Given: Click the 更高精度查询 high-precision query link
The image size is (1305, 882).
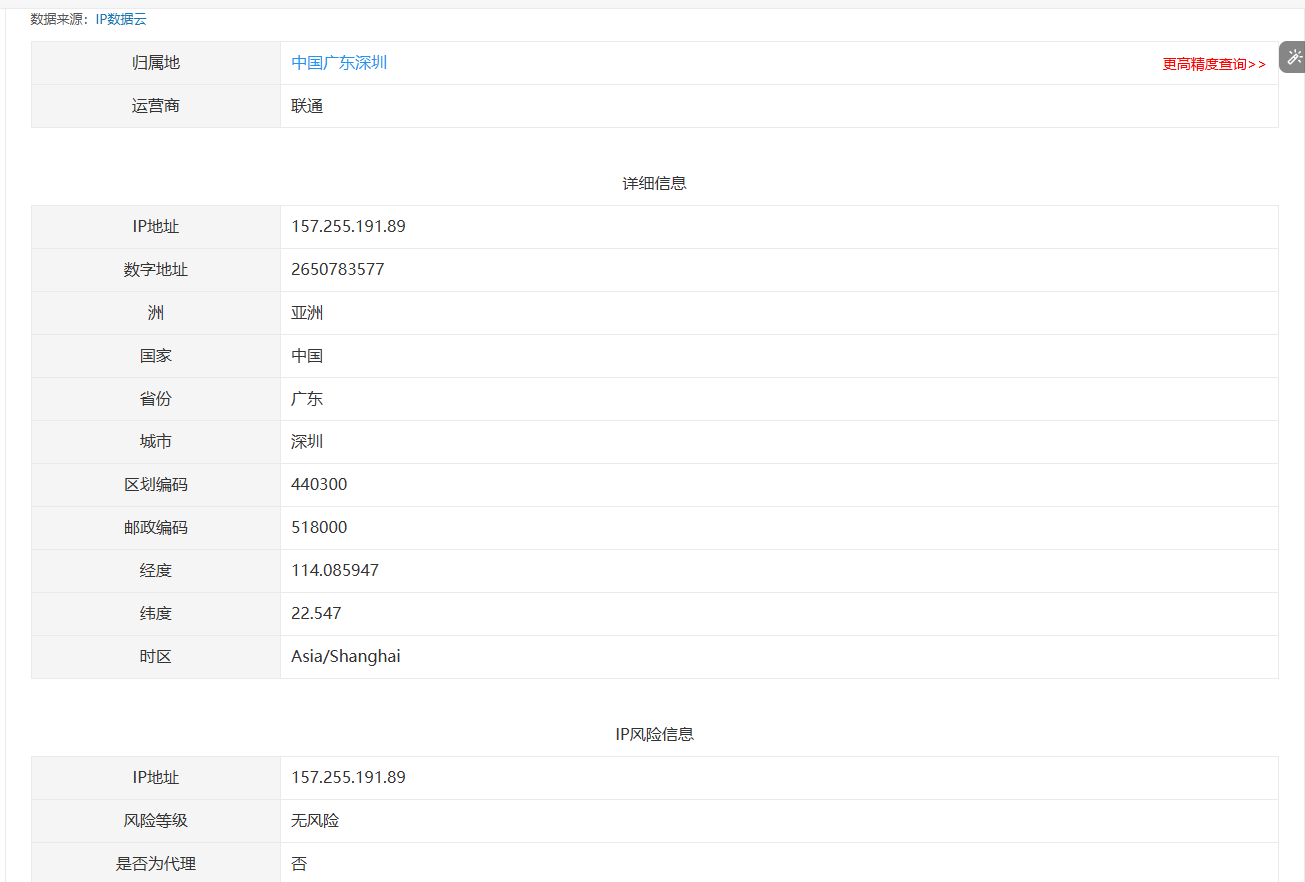Looking at the screenshot, I should pyautogui.click(x=1213, y=63).
